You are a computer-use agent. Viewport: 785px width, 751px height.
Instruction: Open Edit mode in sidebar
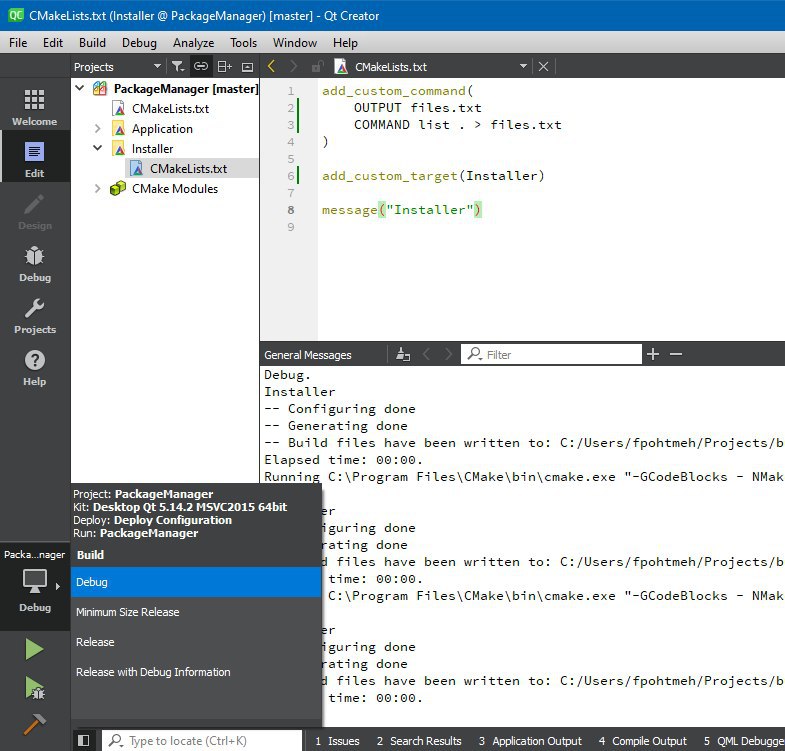tap(35, 159)
